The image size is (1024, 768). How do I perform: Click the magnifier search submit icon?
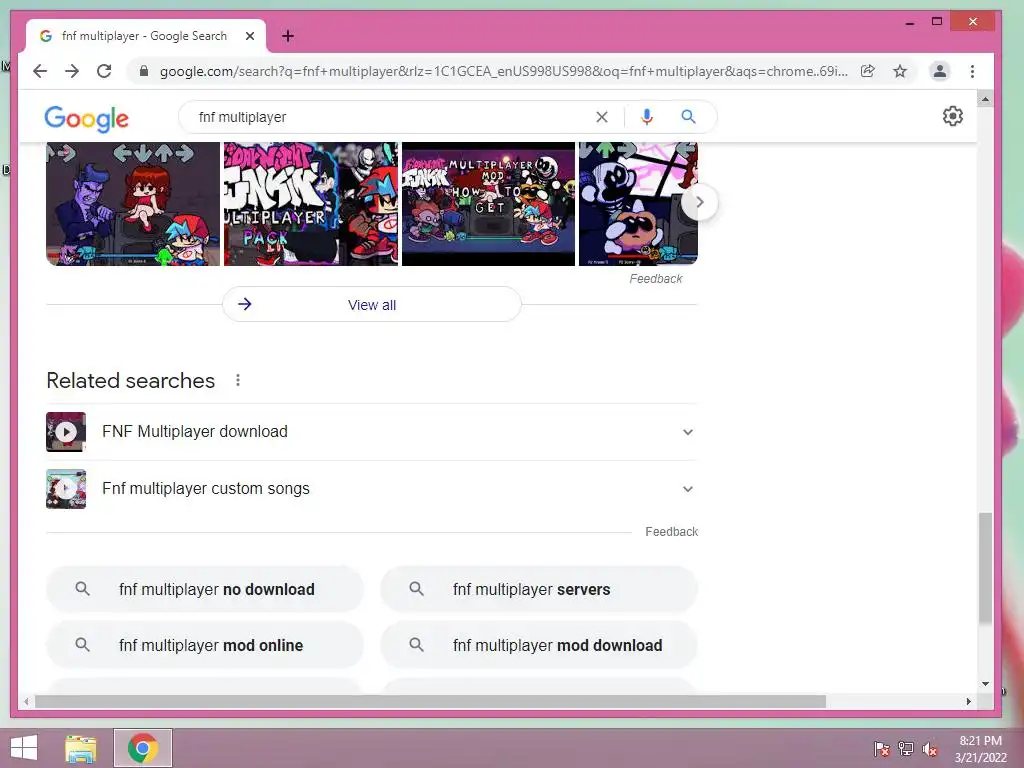(688, 117)
